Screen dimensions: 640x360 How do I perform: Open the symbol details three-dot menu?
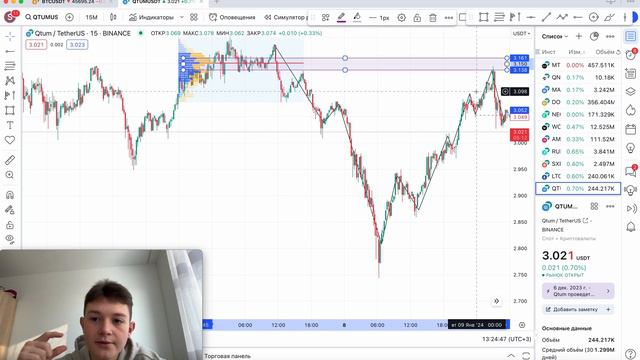coord(610,207)
